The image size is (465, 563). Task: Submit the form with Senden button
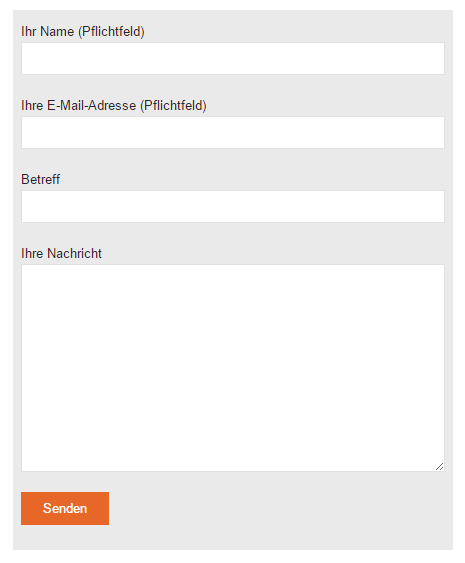coord(65,508)
